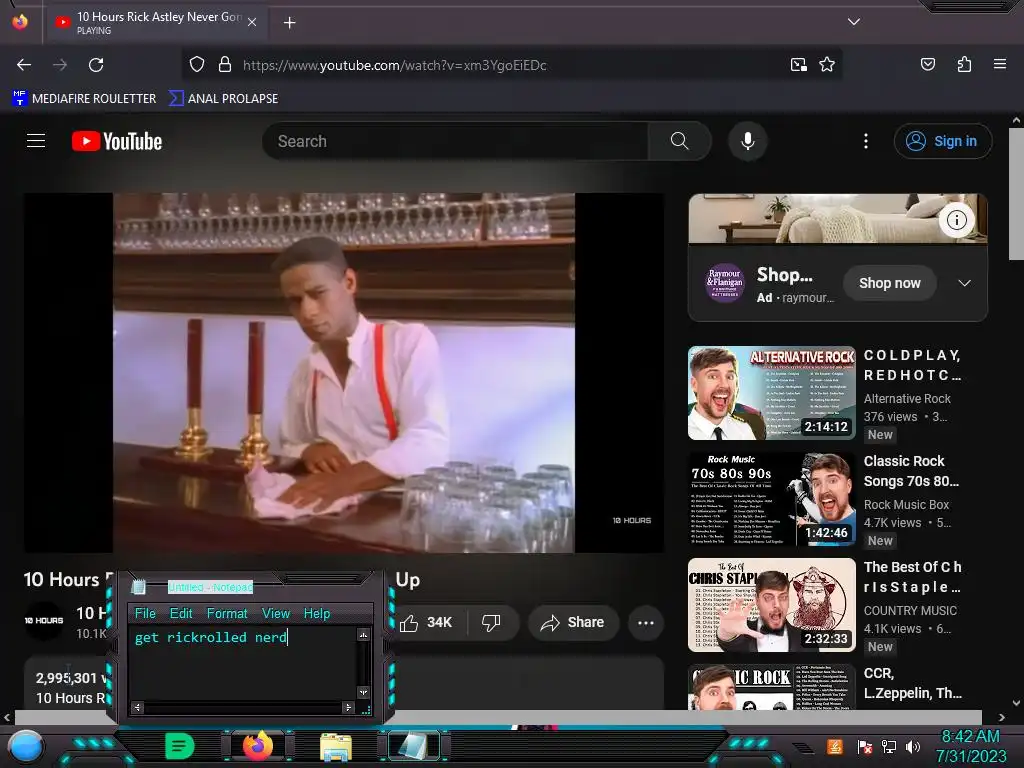Click Notepad vertical scroll down arrow
The image size is (1024, 768).
point(363,692)
